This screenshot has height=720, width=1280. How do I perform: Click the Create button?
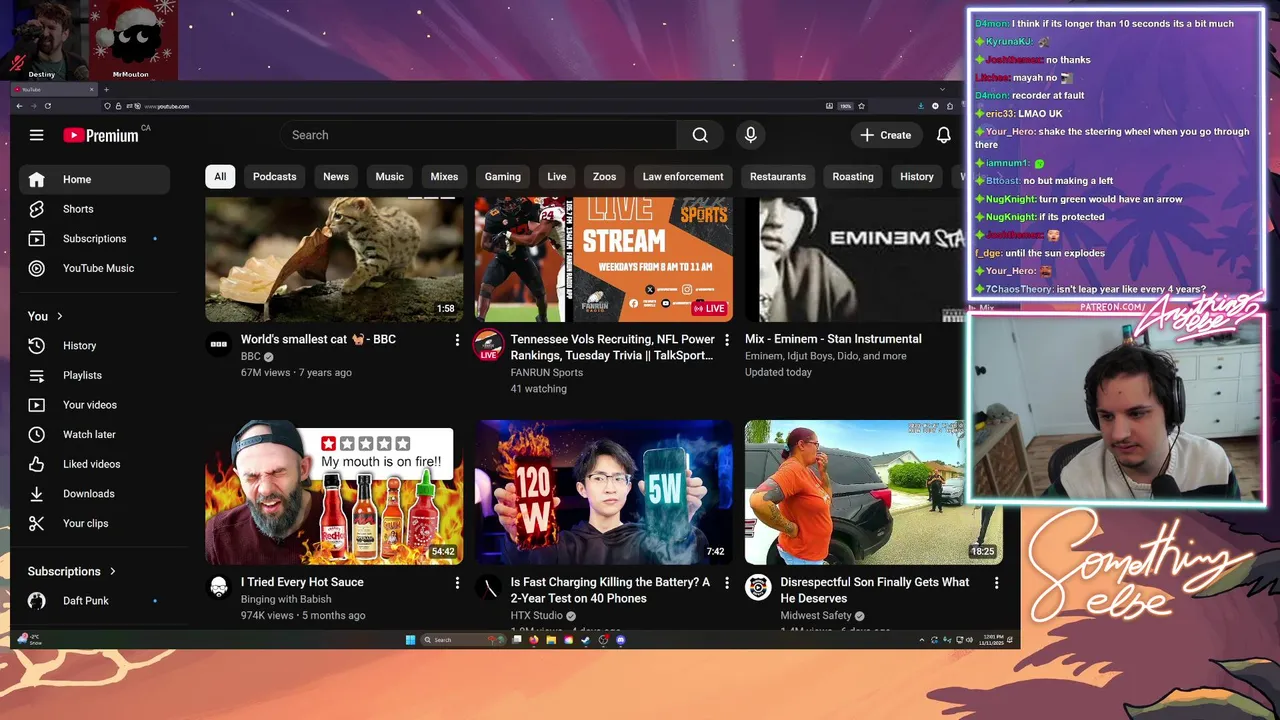point(886,135)
